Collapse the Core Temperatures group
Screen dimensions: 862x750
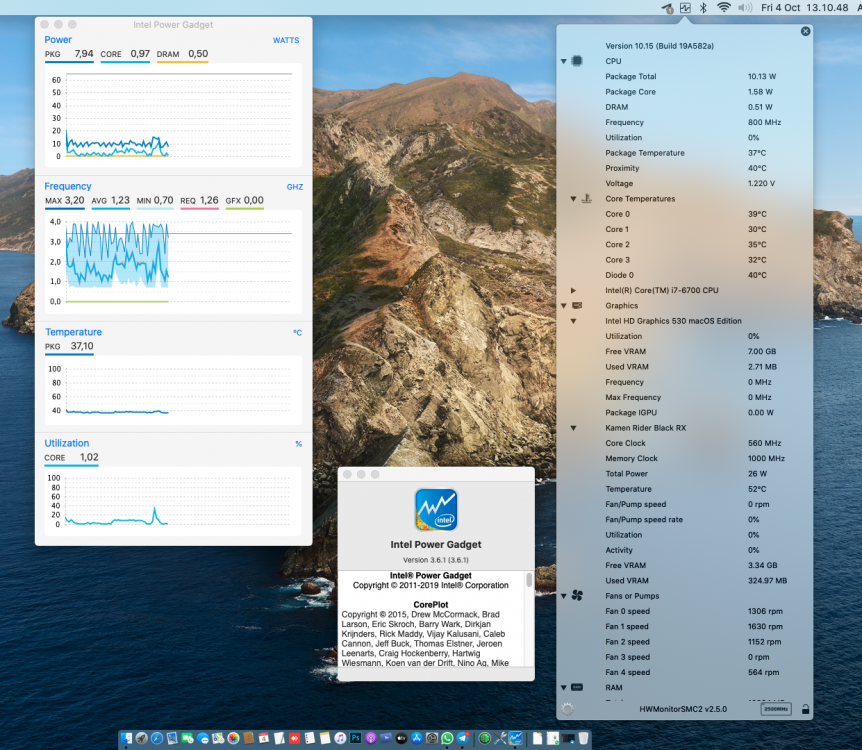[x=573, y=198]
